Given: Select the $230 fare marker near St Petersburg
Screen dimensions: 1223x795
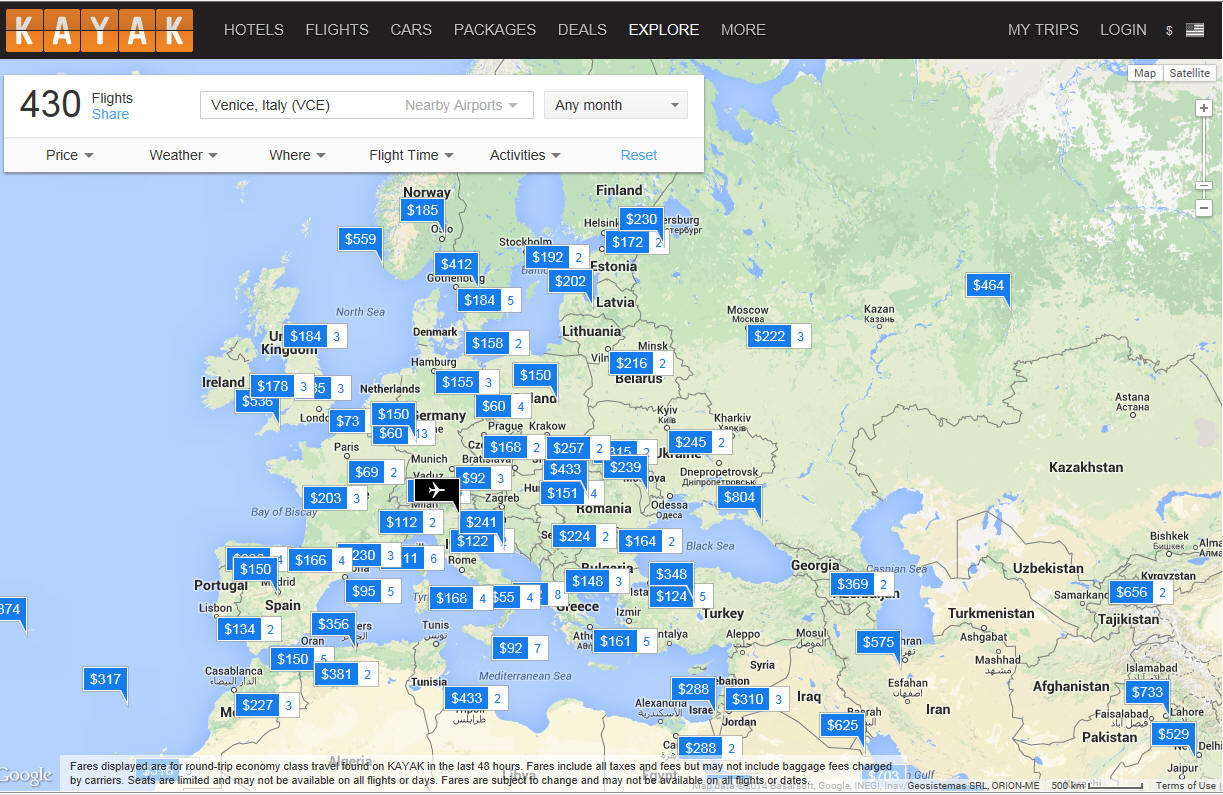Looking at the screenshot, I should pos(641,220).
